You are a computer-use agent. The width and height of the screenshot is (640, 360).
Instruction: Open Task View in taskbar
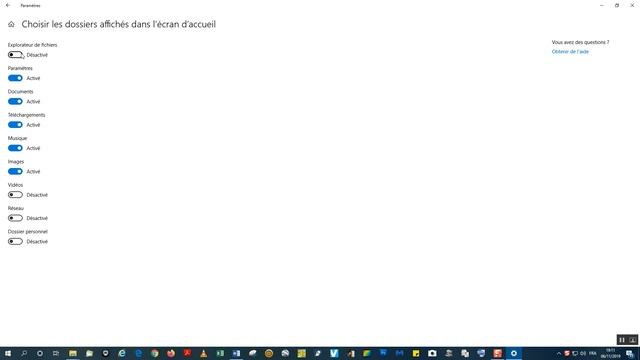click(56, 353)
